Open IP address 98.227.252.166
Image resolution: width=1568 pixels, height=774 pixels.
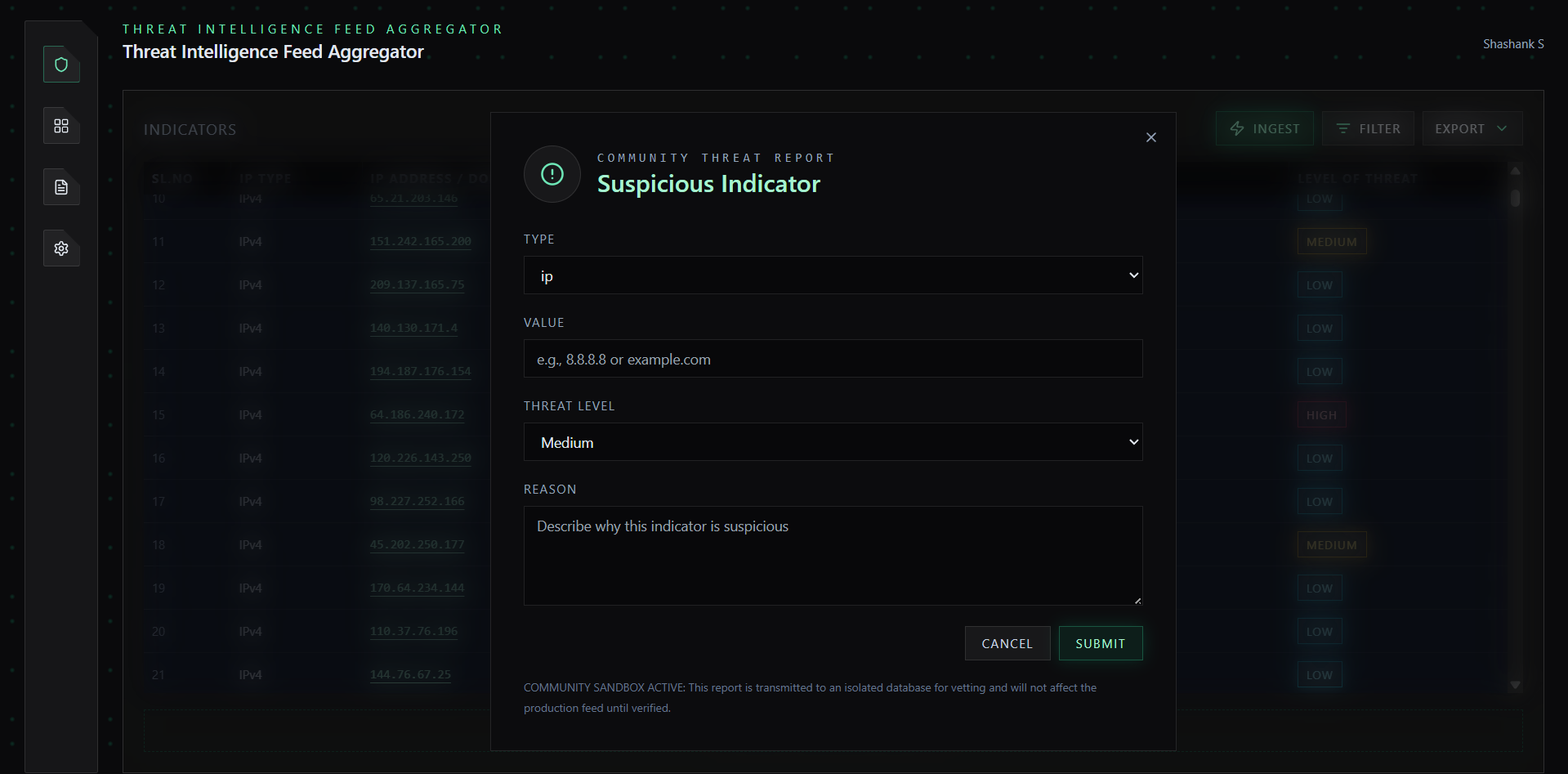[417, 502]
